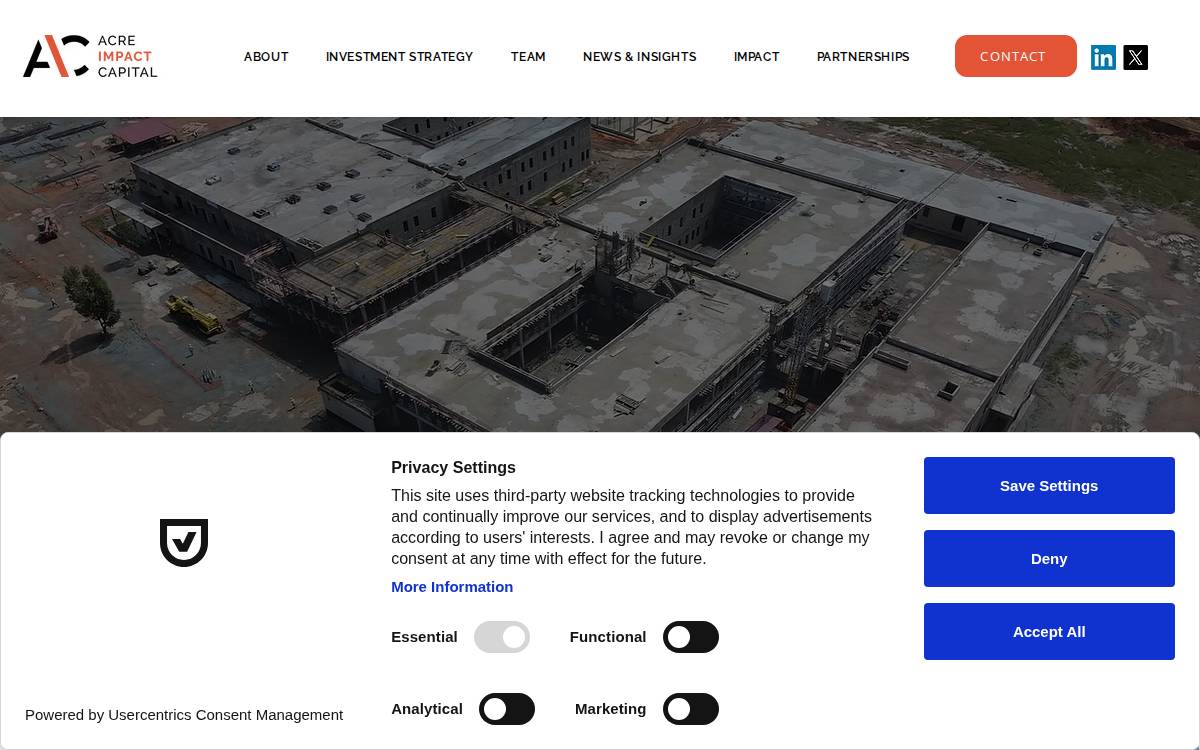This screenshot has width=1200, height=750.
Task: Enable the Analytical cookies switch
Action: point(507,709)
